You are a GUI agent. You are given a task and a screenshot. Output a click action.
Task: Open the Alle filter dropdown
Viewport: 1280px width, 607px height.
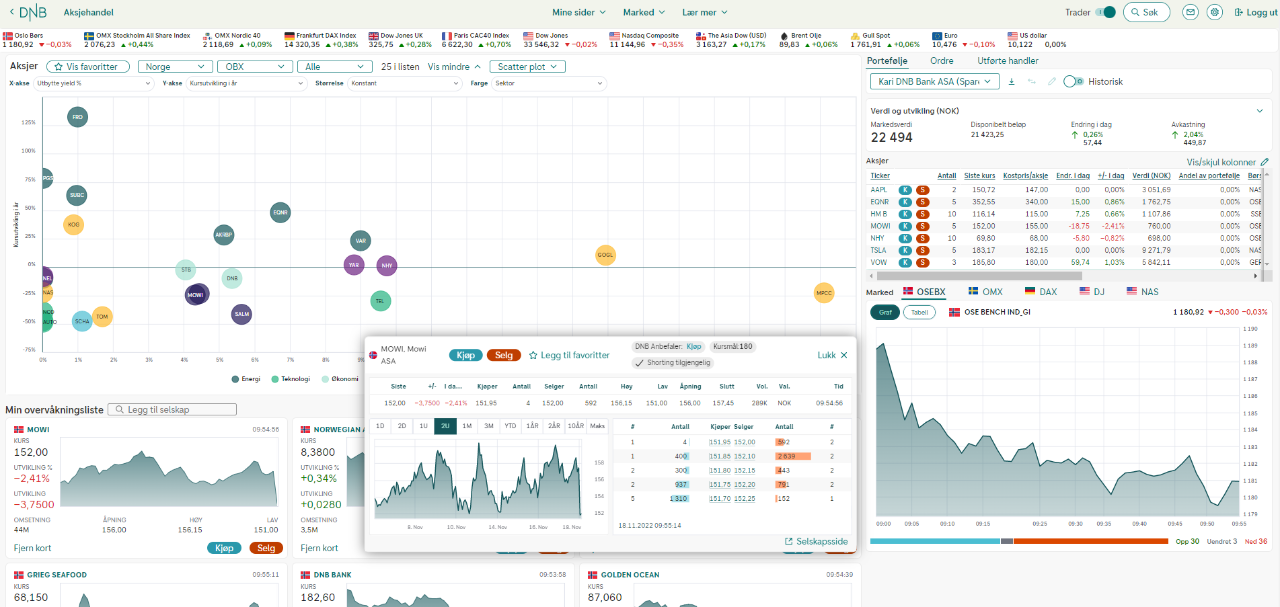pos(334,67)
